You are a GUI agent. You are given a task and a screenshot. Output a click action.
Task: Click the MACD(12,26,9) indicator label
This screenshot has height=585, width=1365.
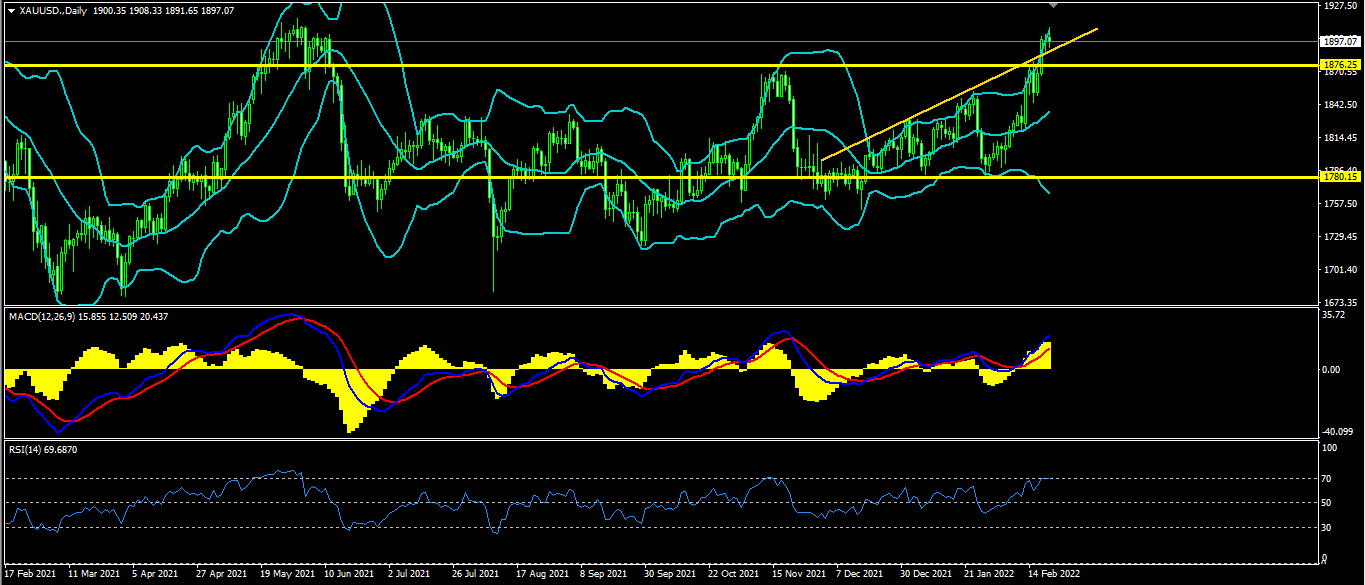coord(45,316)
